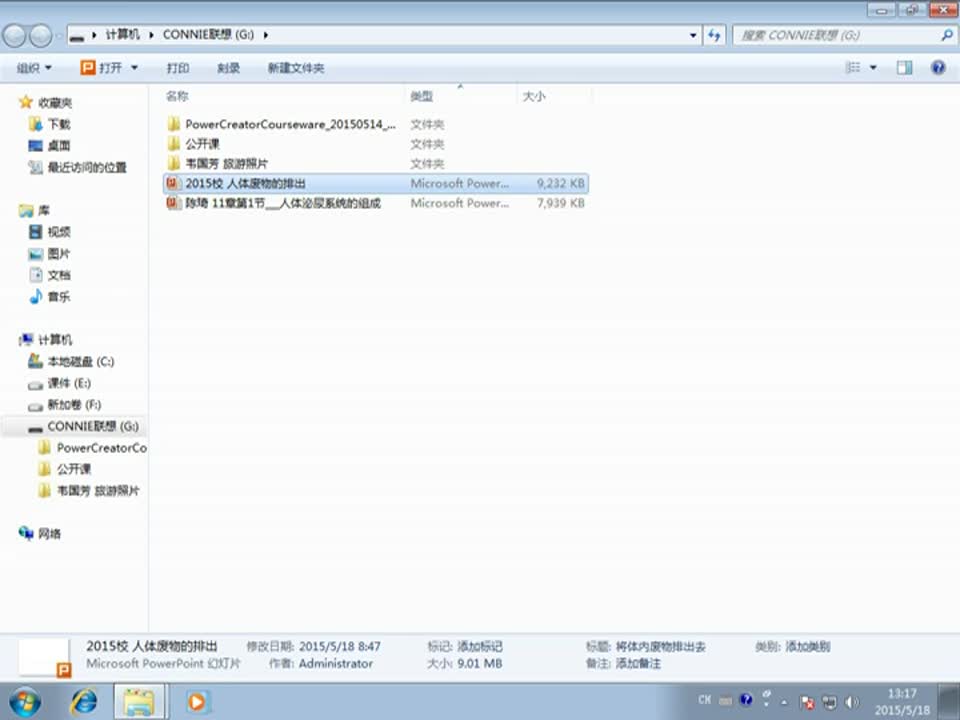Image resolution: width=960 pixels, height=720 pixels.
Task: Open the 2015校 人体废物的排出 PowerPoint file
Action: coord(245,184)
